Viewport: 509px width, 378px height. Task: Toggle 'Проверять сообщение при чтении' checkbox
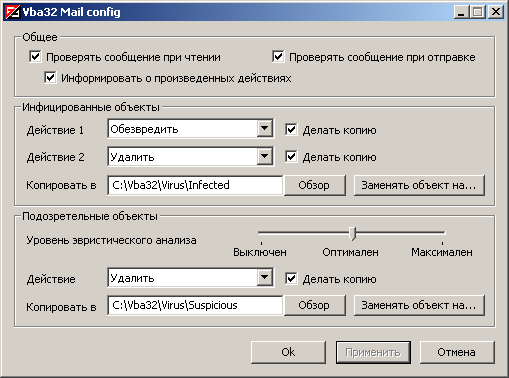coord(35,57)
